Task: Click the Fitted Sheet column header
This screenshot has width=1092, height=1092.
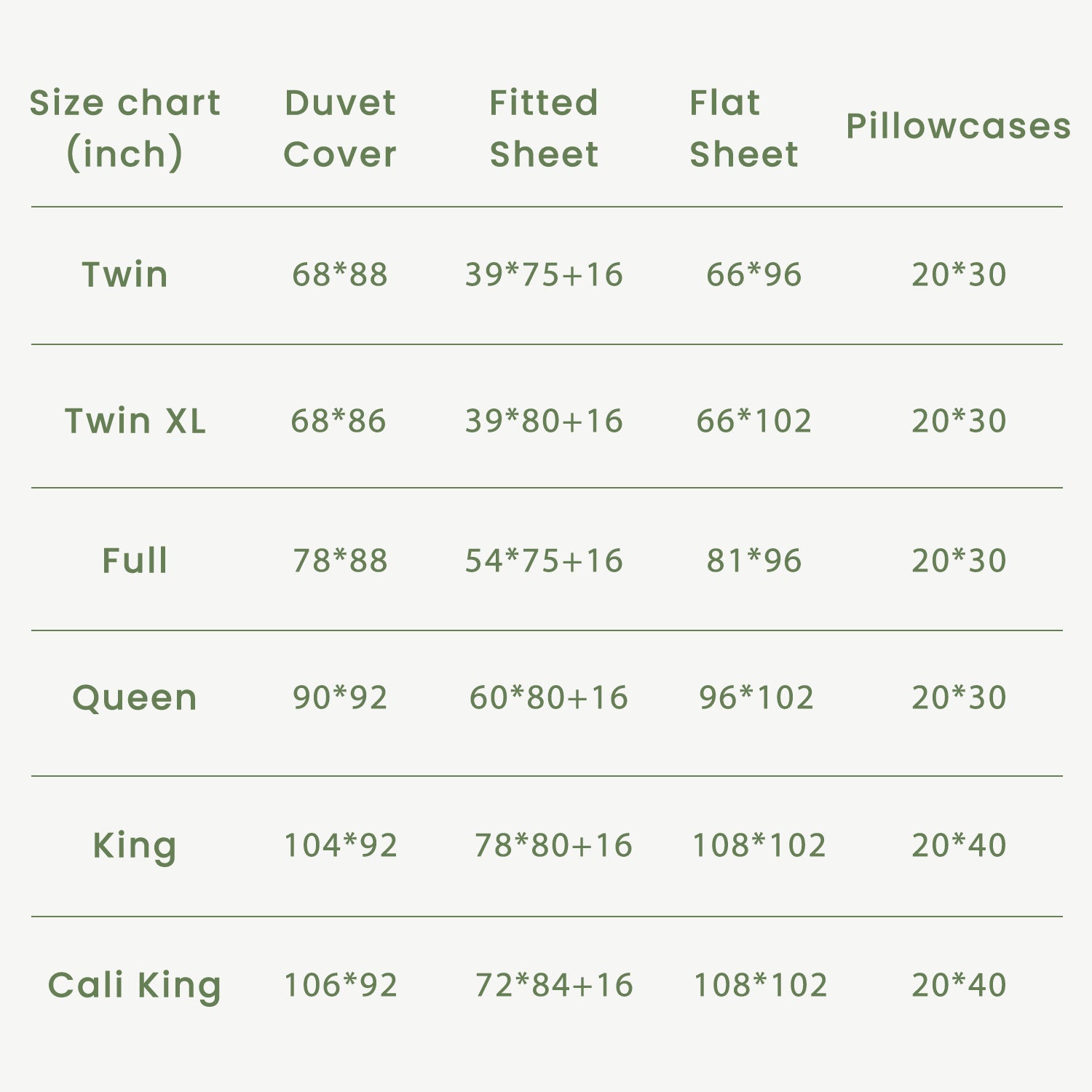Action: [544, 128]
